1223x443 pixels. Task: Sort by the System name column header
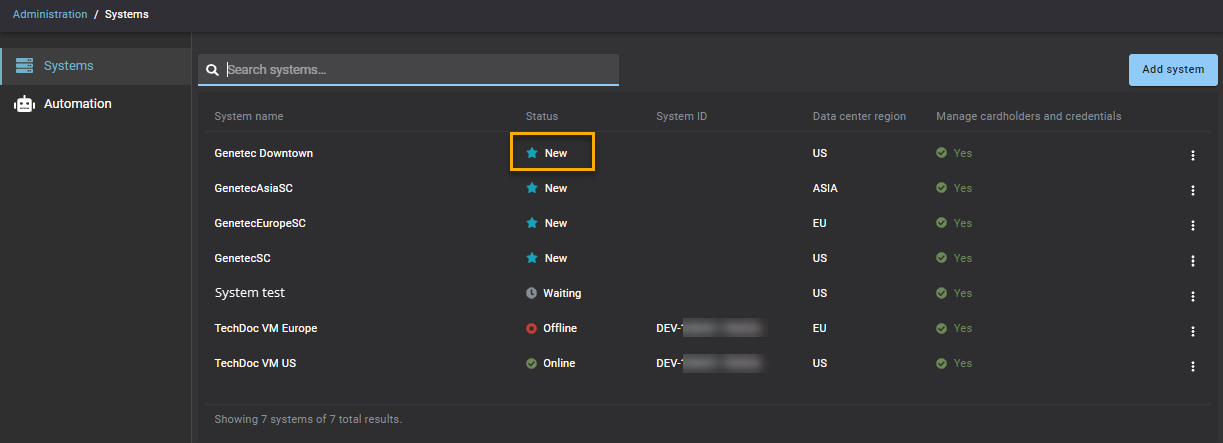[x=248, y=116]
